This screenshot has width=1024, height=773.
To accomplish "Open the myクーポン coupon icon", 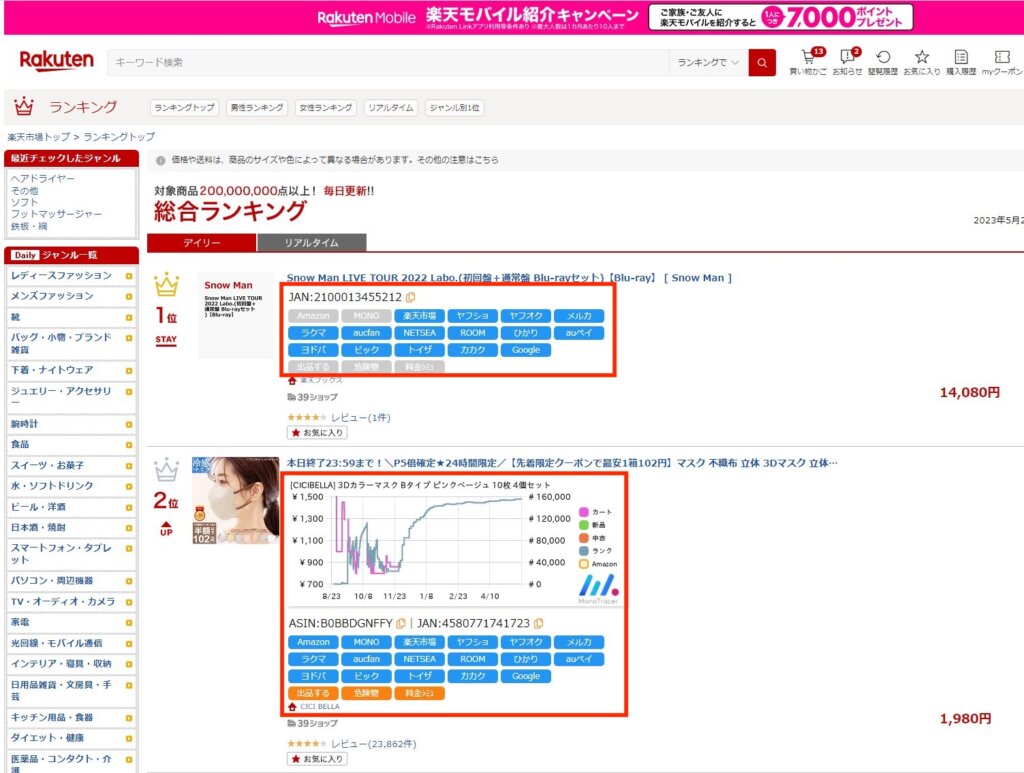I will (1002, 57).
